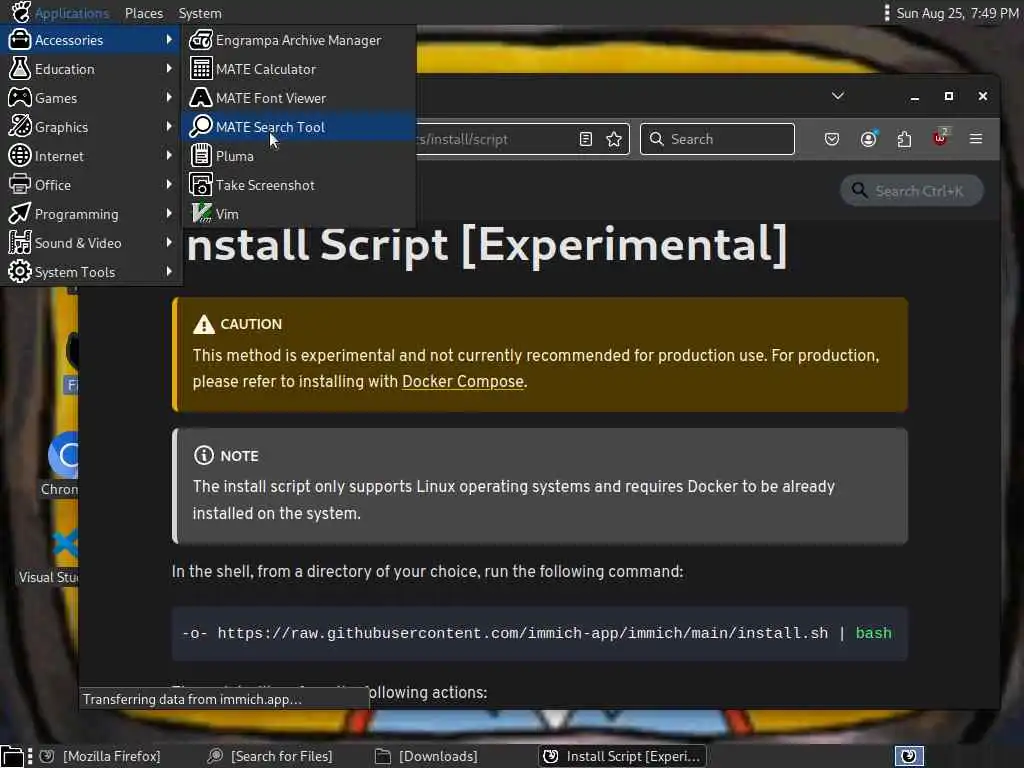Open the Firefox extensions puzzle icon
Screen dimensions: 1024x768
904,139
